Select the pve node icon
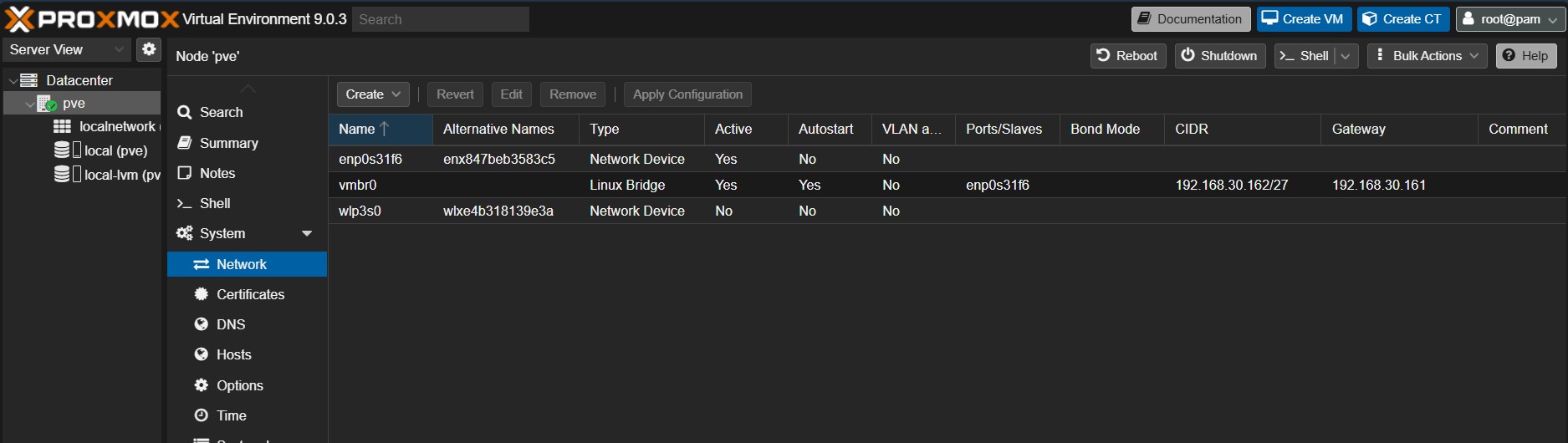The width and height of the screenshot is (1568, 443). [x=47, y=104]
